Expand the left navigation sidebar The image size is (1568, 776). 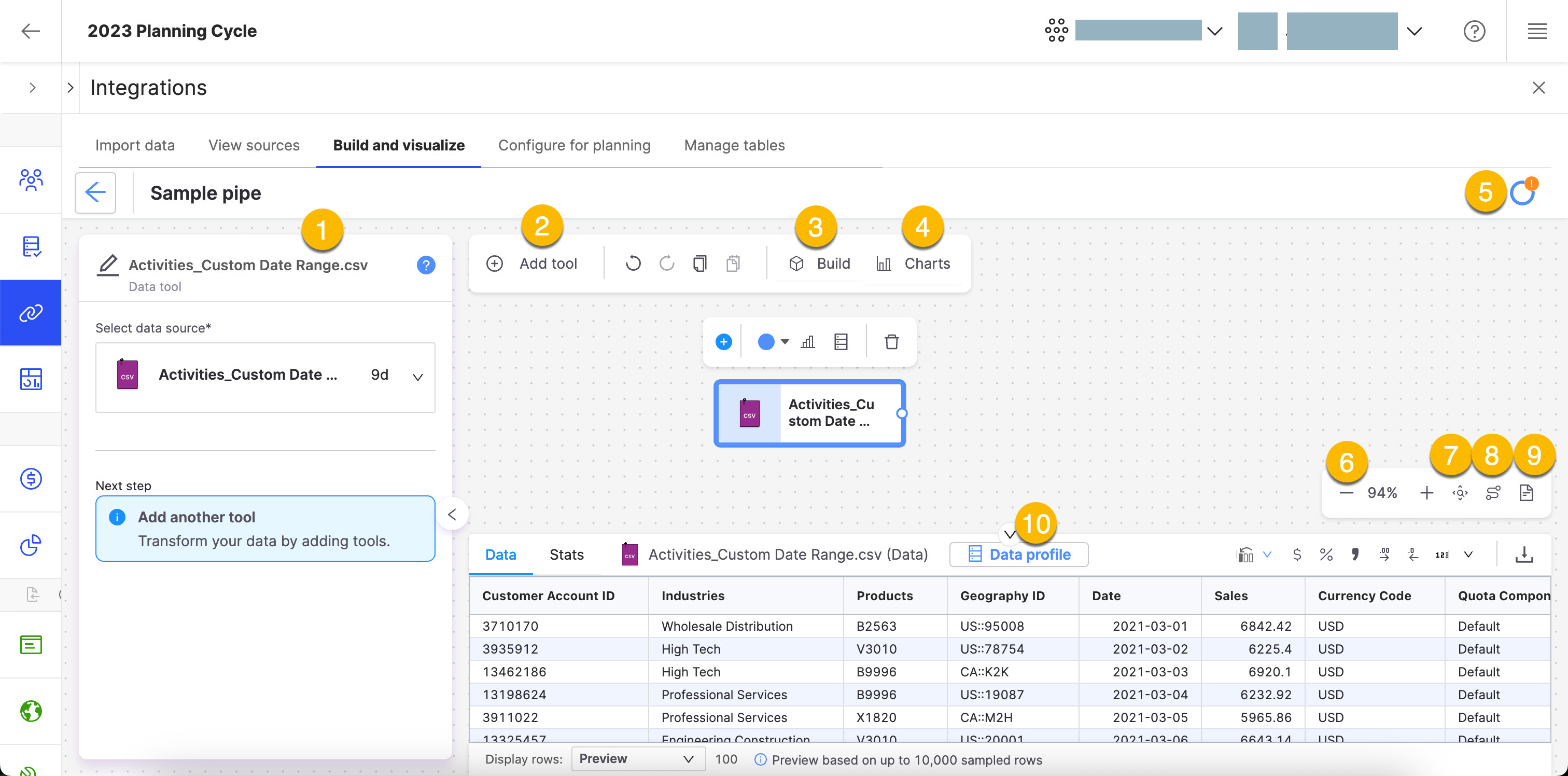[33, 88]
